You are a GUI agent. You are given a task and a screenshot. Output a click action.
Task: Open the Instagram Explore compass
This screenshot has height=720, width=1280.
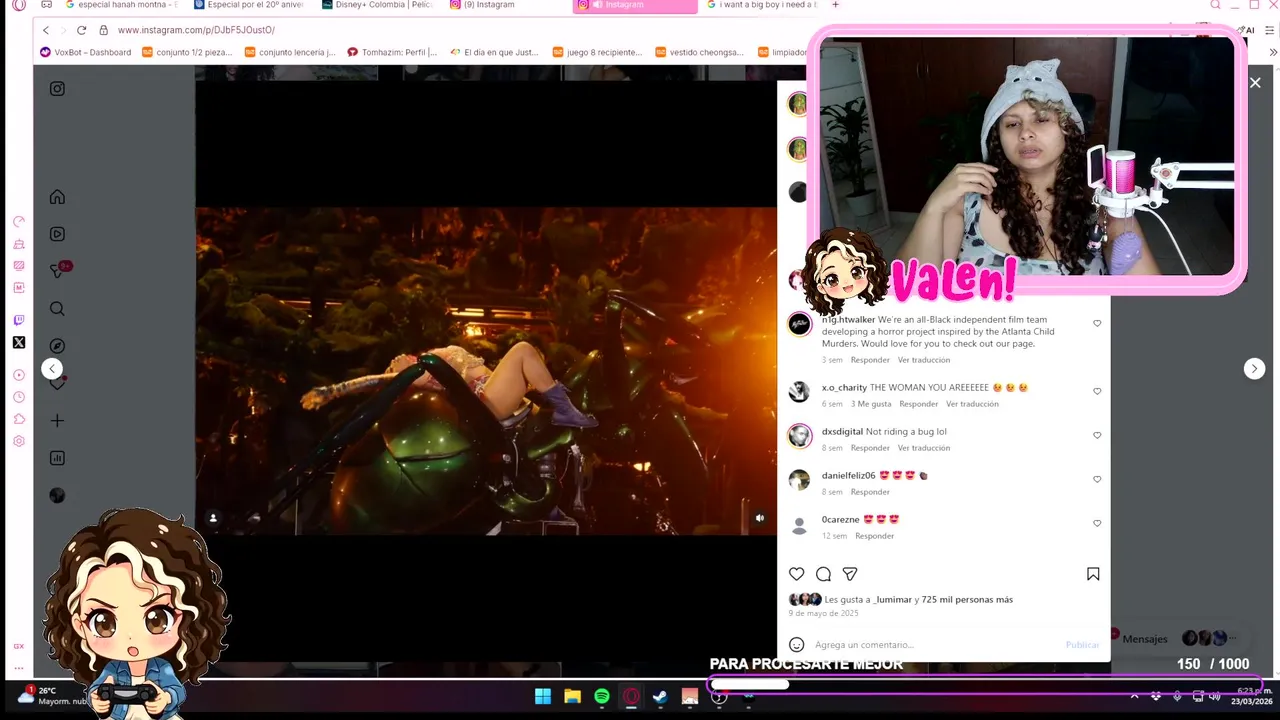pos(57,346)
